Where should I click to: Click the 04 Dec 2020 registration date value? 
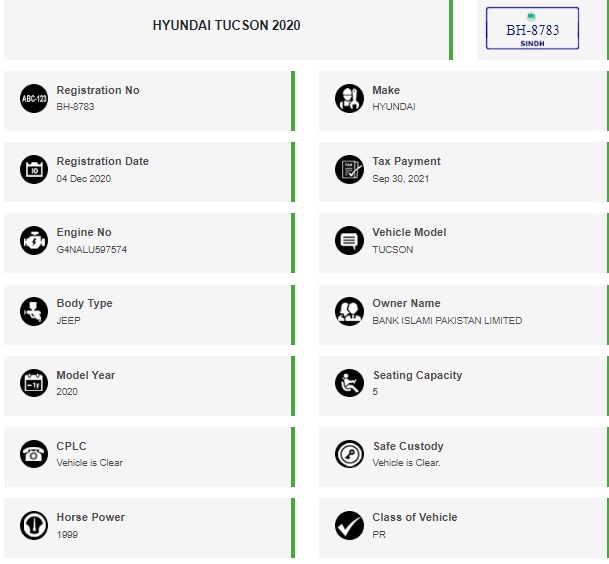83,179
